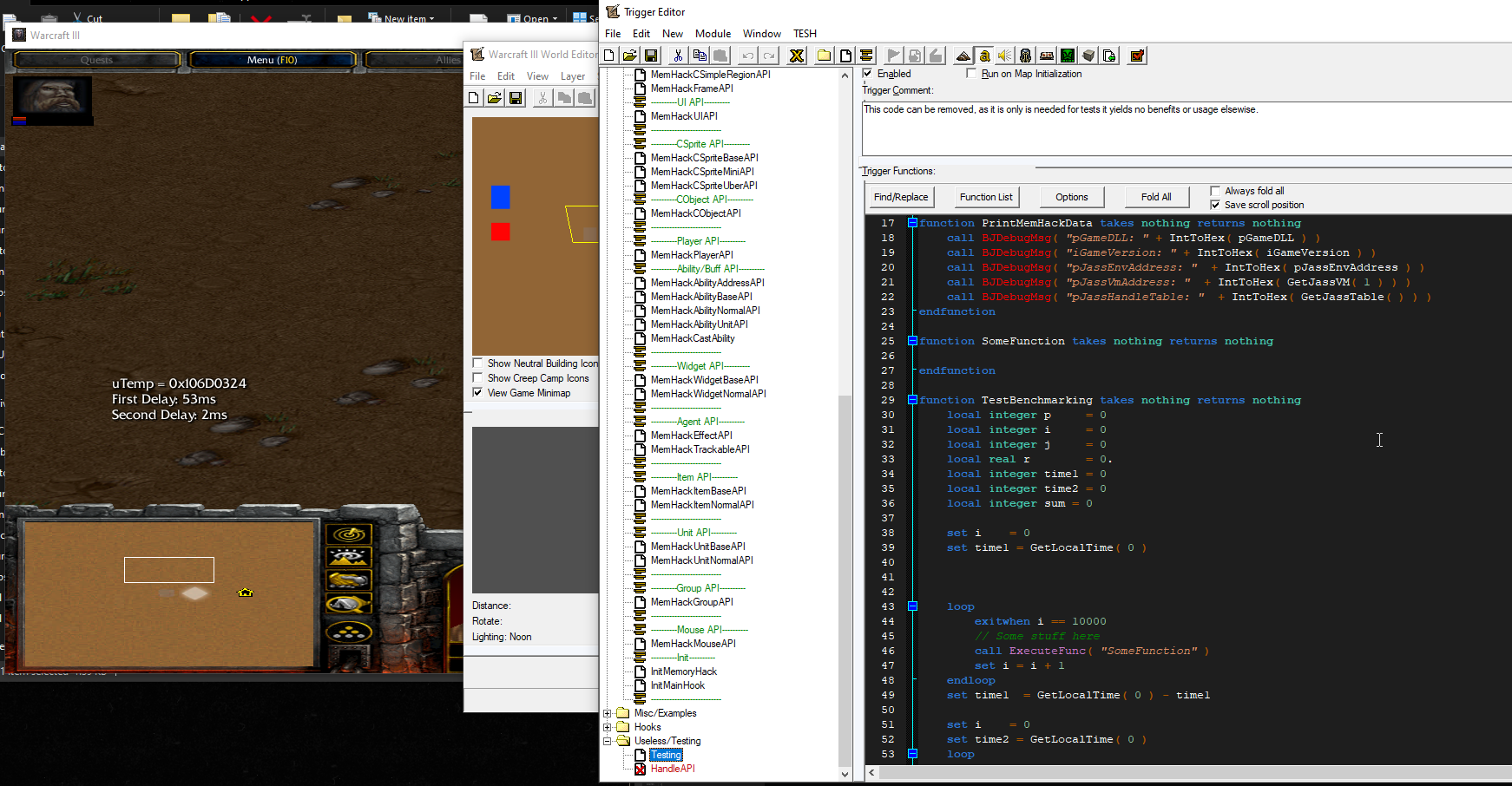Open the Window menu

[762, 34]
